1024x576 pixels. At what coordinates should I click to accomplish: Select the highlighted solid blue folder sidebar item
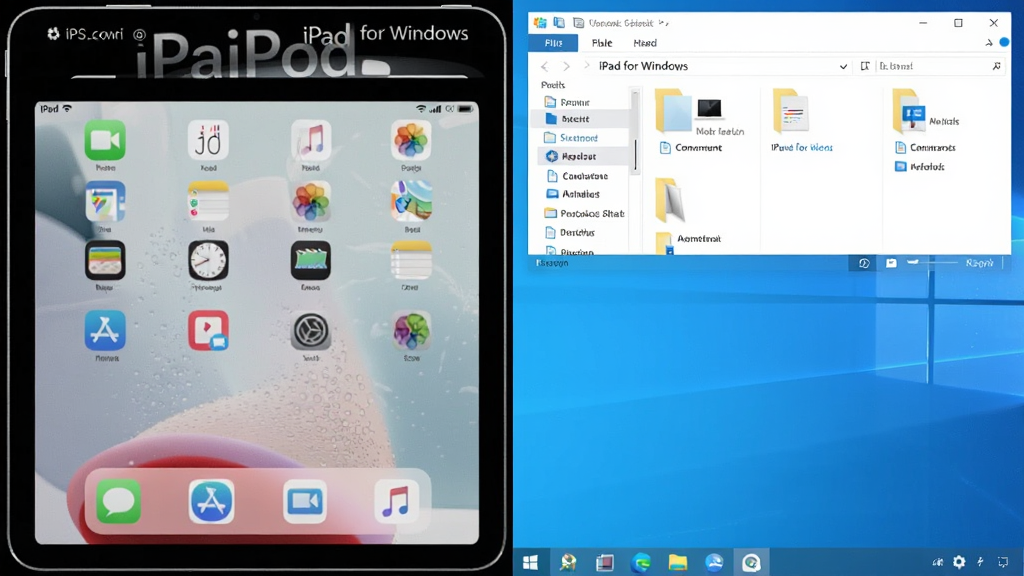(580, 119)
